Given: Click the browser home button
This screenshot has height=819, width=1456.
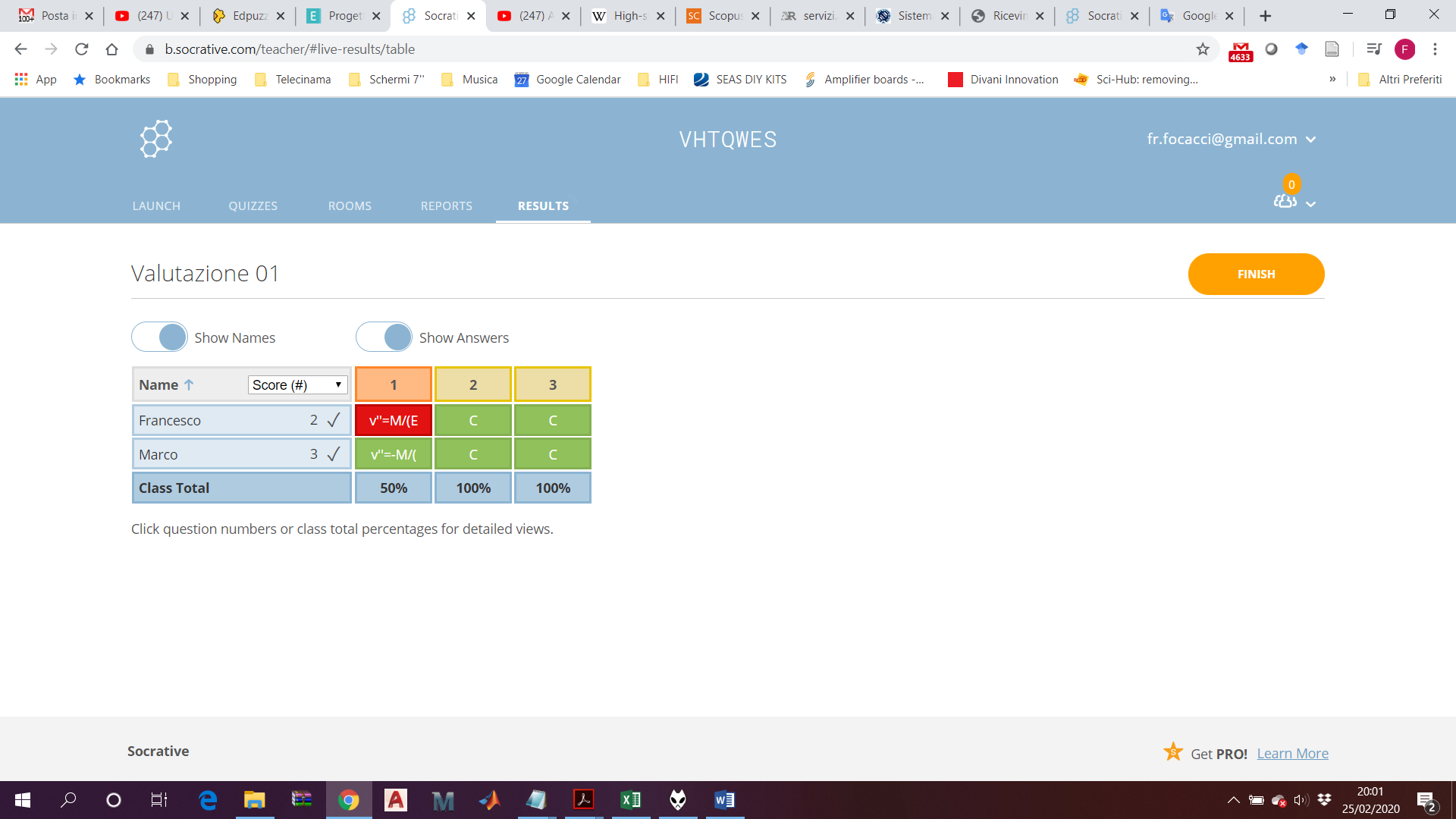Looking at the screenshot, I should [x=111, y=49].
